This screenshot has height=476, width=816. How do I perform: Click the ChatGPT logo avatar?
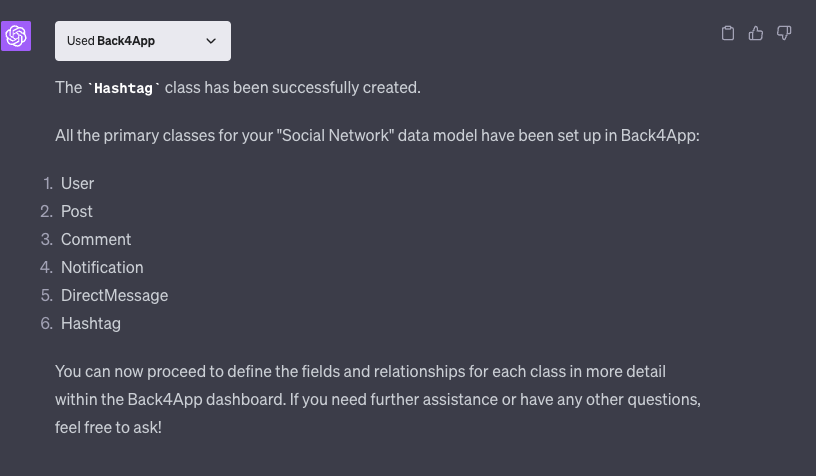(x=16, y=36)
